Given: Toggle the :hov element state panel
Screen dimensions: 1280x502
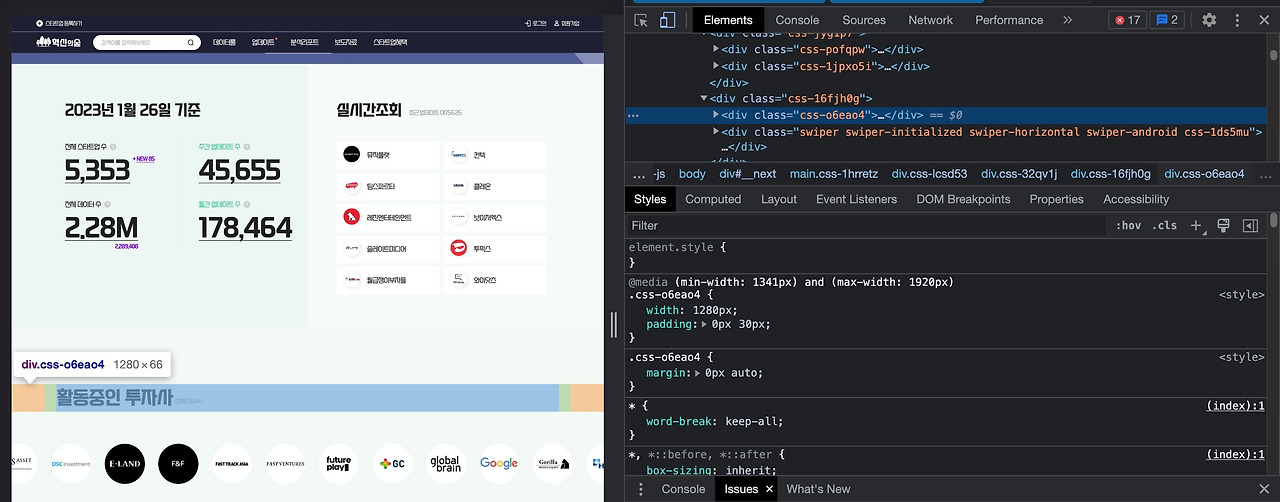Looking at the screenshot, I should click(1128, 226).
